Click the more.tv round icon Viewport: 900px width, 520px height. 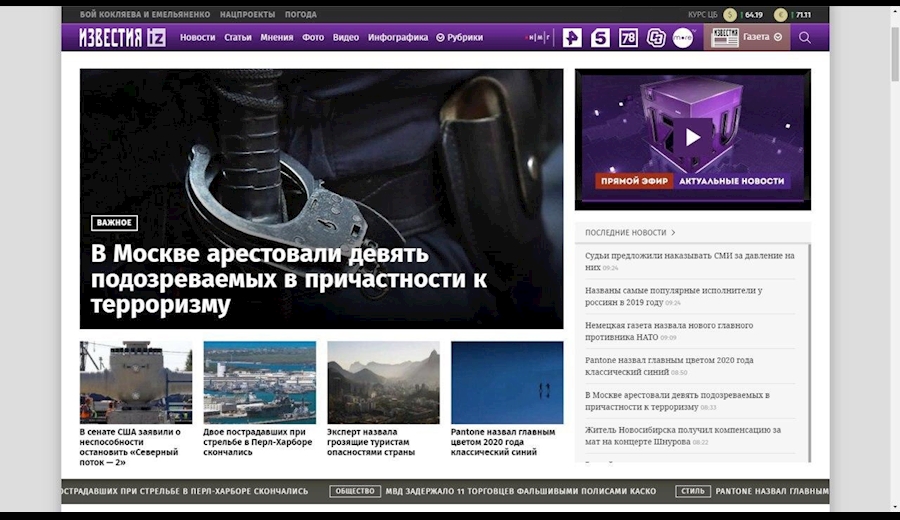[683, 38]
